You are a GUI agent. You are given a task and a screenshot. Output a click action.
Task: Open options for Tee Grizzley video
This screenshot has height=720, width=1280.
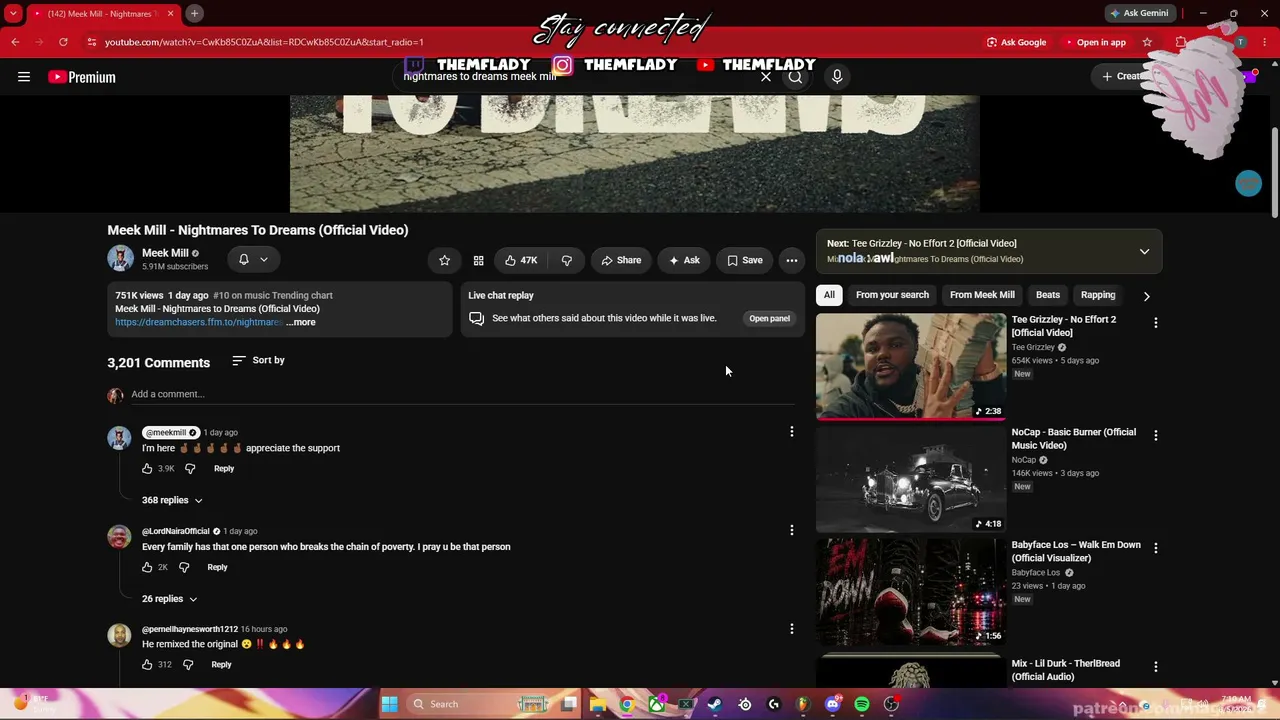(1156, 323)
